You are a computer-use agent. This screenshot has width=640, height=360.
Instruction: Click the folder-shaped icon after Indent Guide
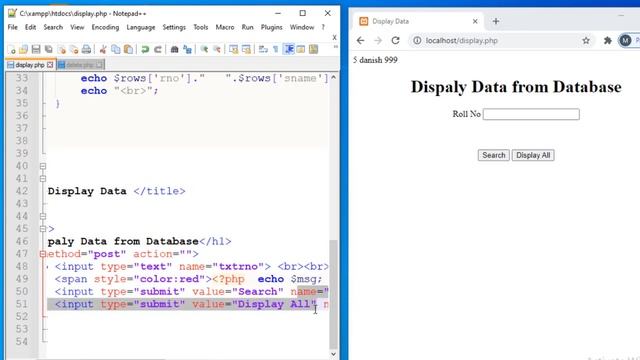point(301,49)
